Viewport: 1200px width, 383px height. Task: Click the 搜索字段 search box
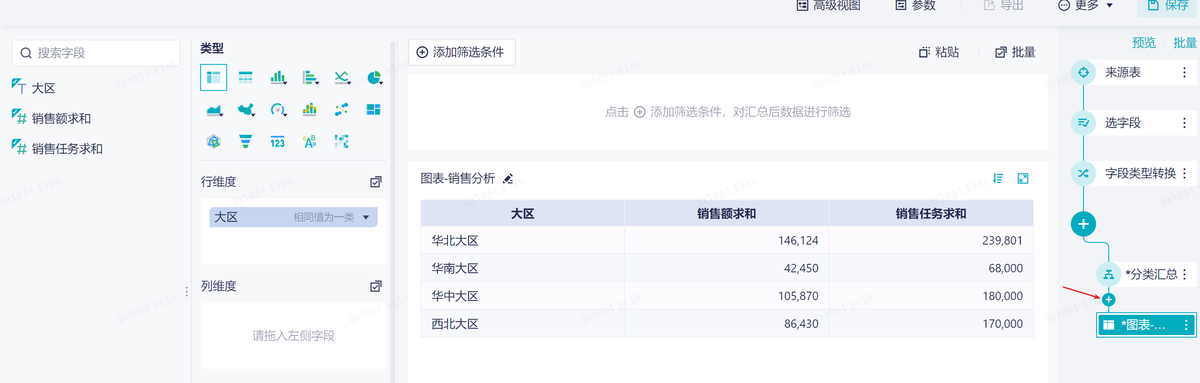[x=95, y=52]
